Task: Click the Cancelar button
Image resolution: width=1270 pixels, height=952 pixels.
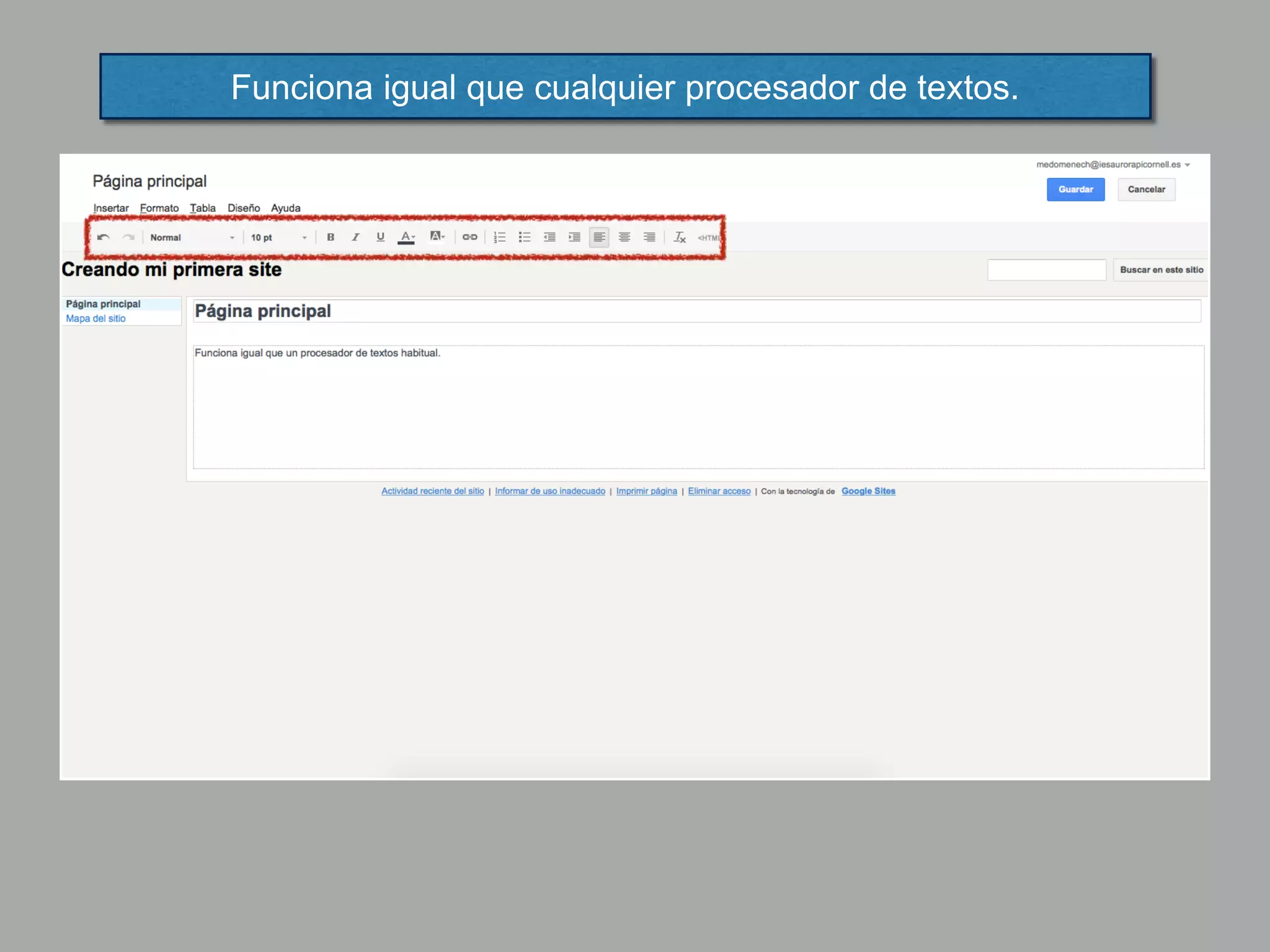Action: (1147, 190)
